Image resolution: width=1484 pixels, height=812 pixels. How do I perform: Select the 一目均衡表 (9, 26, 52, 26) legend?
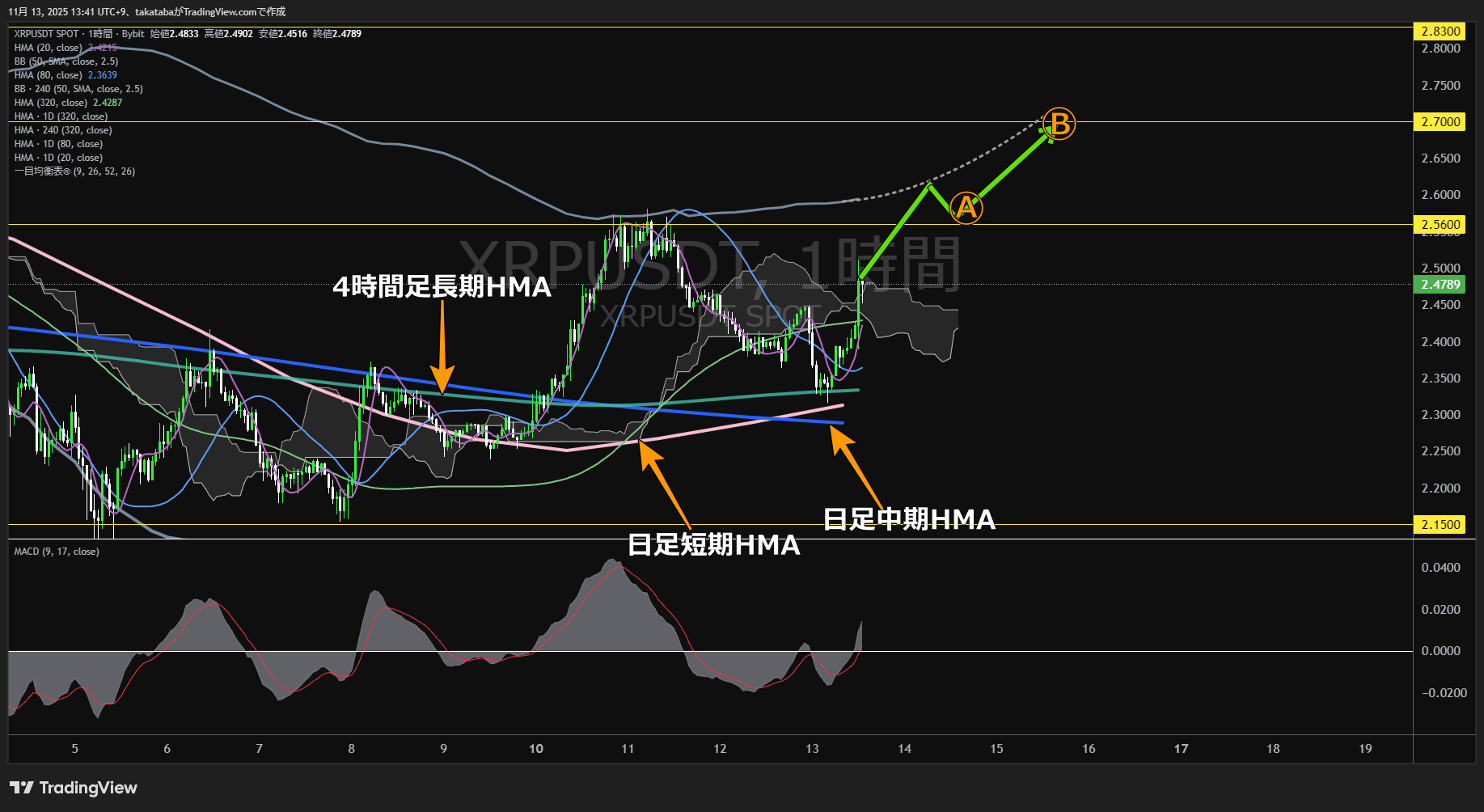click(x=74, y=171)
